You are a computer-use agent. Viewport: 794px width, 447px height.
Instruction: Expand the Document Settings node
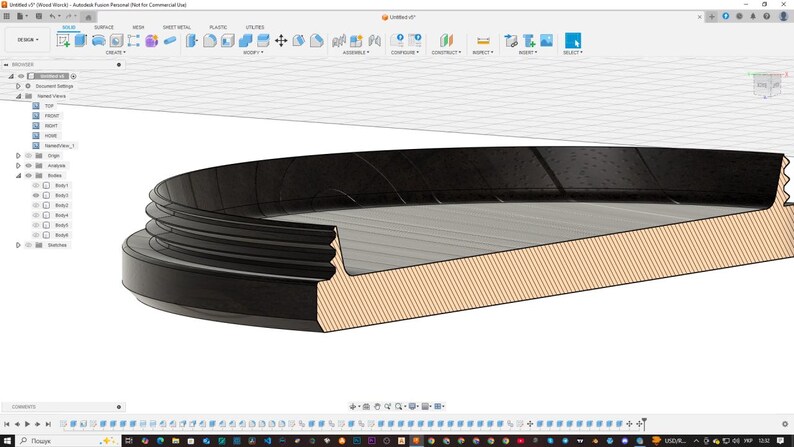click(18, 86)
